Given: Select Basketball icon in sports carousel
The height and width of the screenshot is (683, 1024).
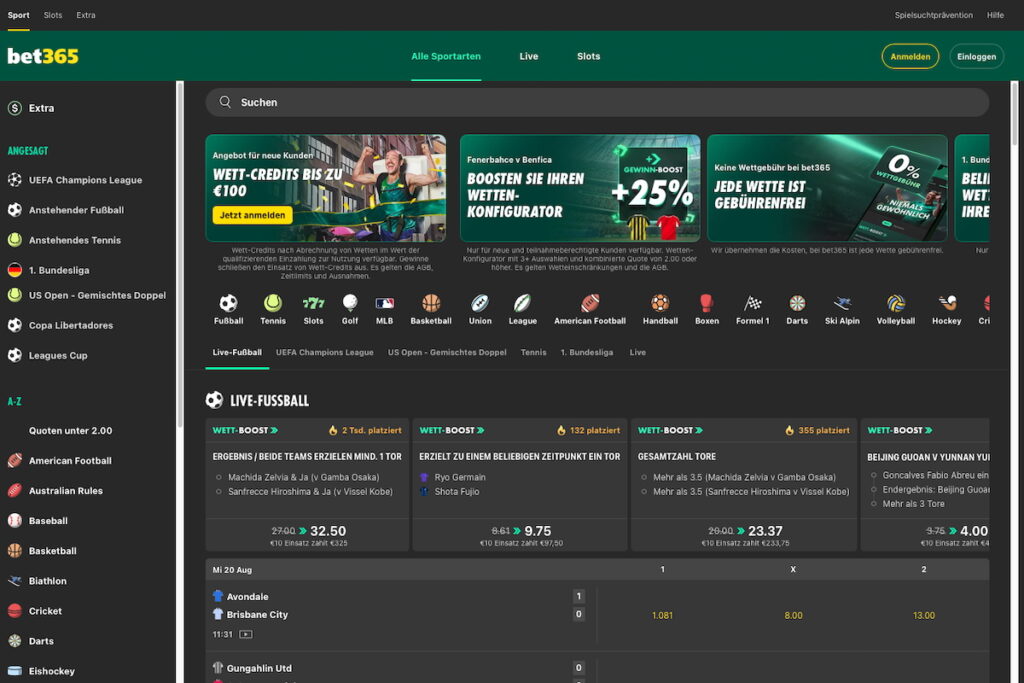Looking at the screenshot, I should point(431,303).
